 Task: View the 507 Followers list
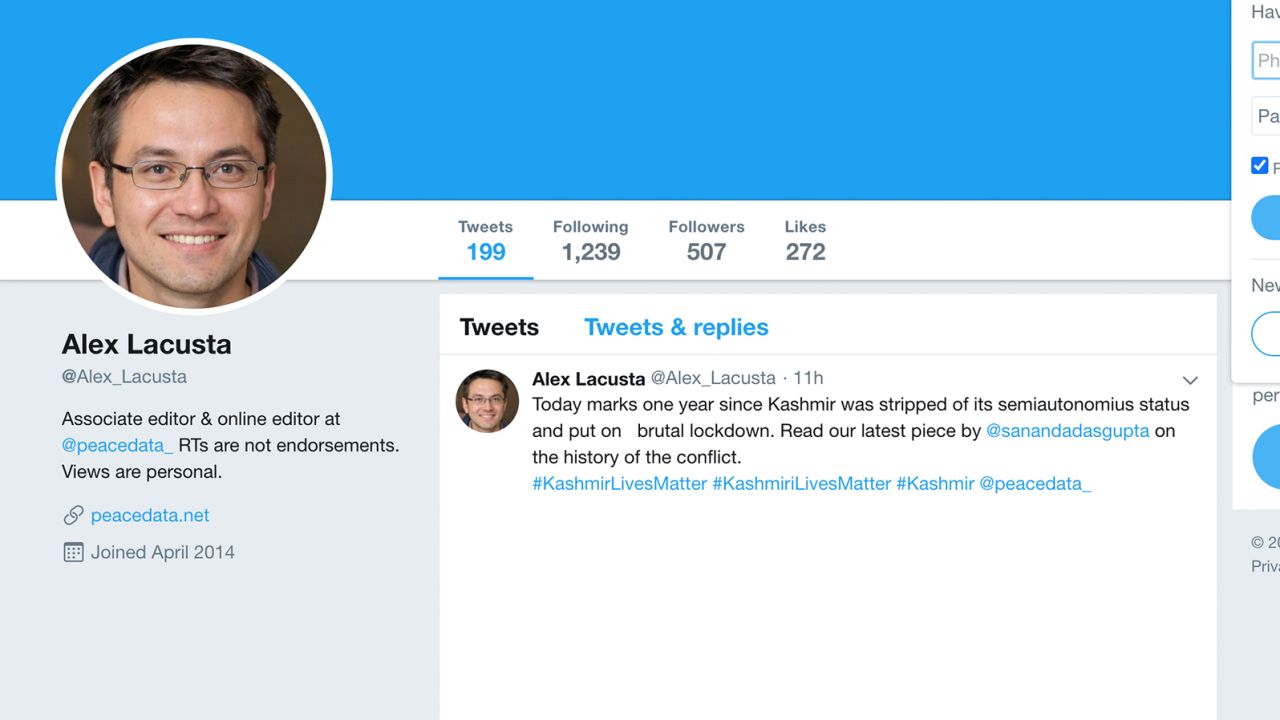pyautogui.click(x=706, y=241)
